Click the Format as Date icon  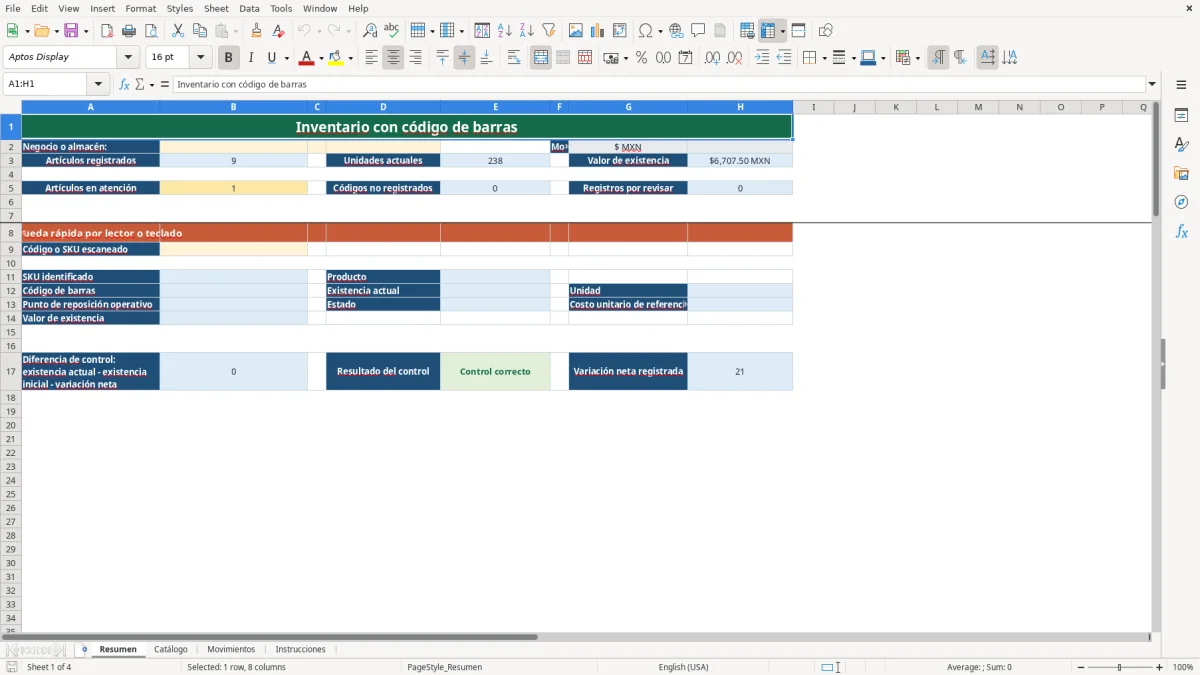[686, 58]
